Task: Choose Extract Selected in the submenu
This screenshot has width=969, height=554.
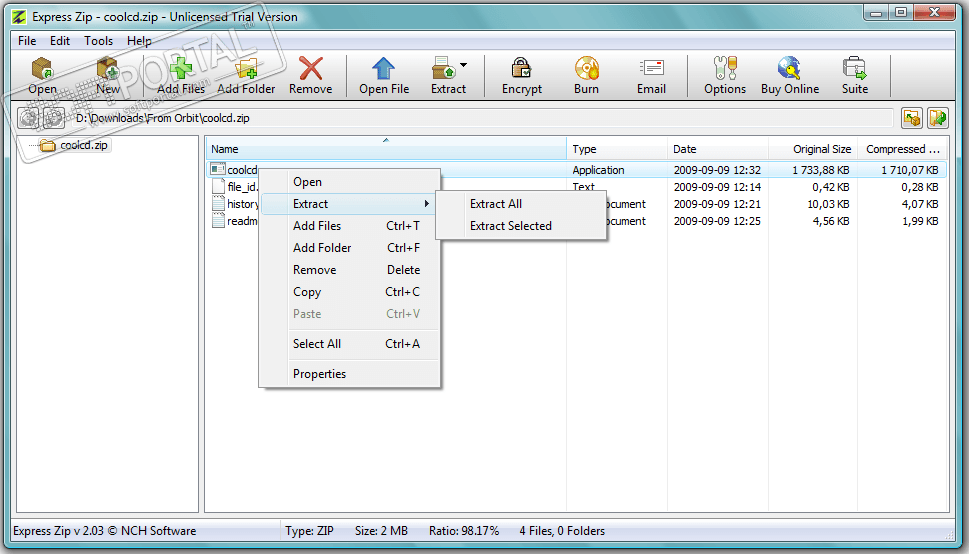Action: (521, 226)
